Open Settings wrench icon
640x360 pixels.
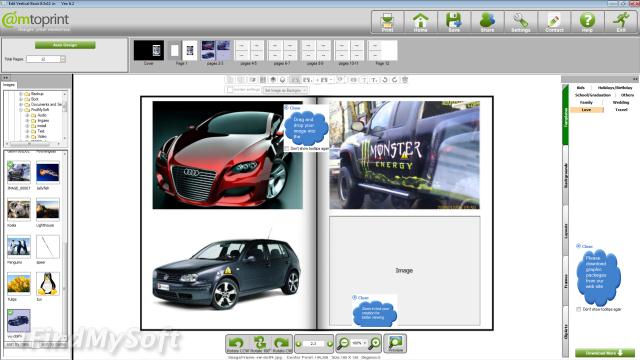520,22
